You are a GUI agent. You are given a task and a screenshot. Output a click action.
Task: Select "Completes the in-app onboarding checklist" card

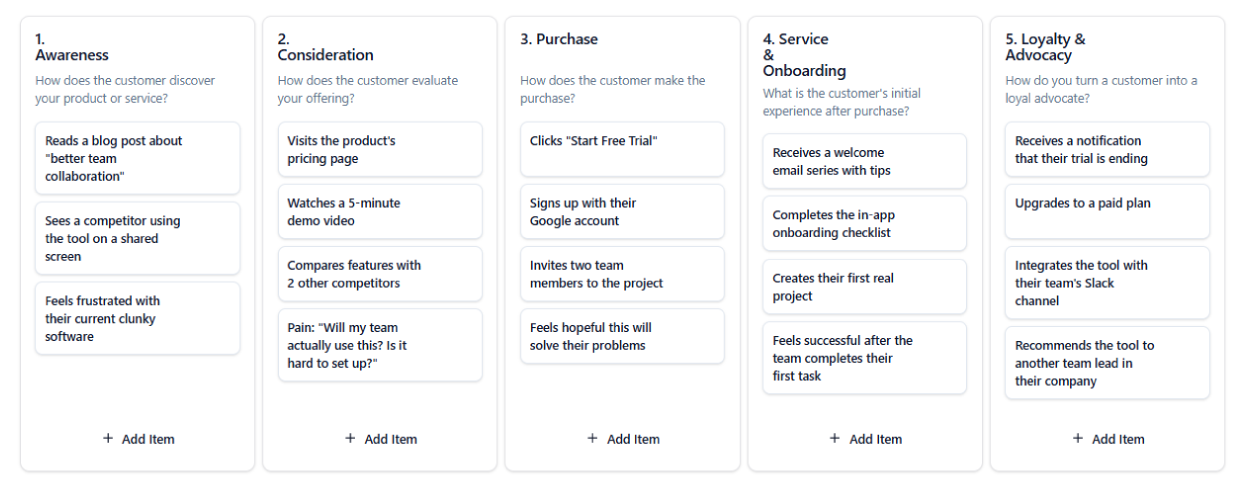[x=865, y=223]
